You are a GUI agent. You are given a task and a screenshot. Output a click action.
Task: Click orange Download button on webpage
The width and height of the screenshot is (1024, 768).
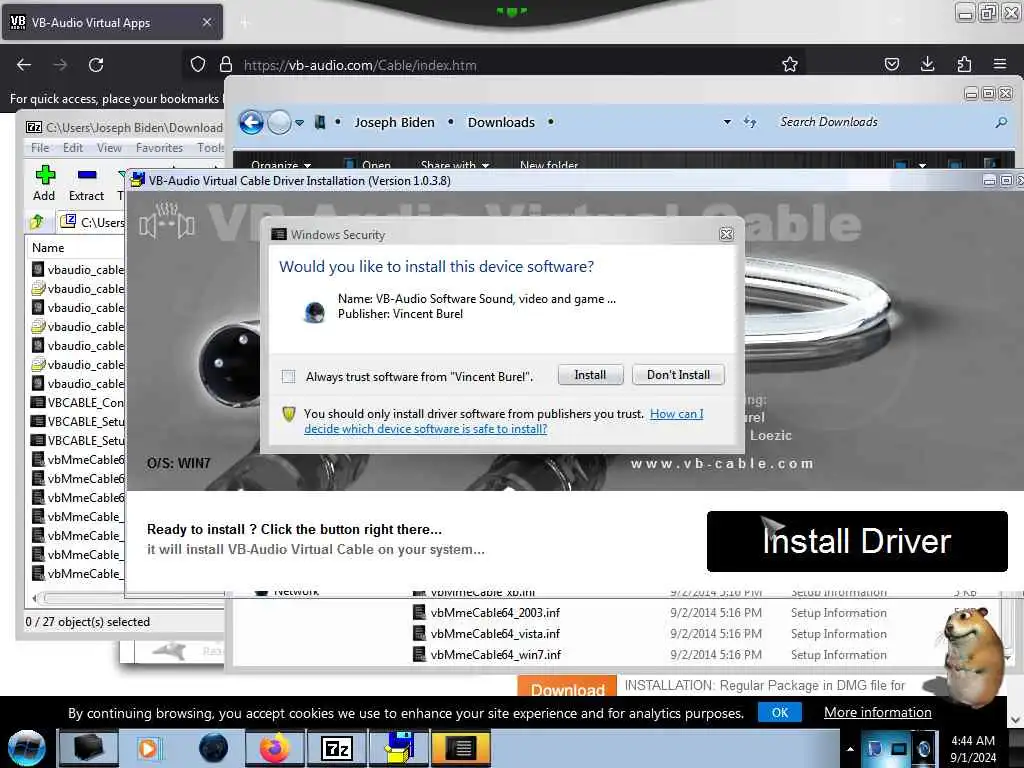567,687
